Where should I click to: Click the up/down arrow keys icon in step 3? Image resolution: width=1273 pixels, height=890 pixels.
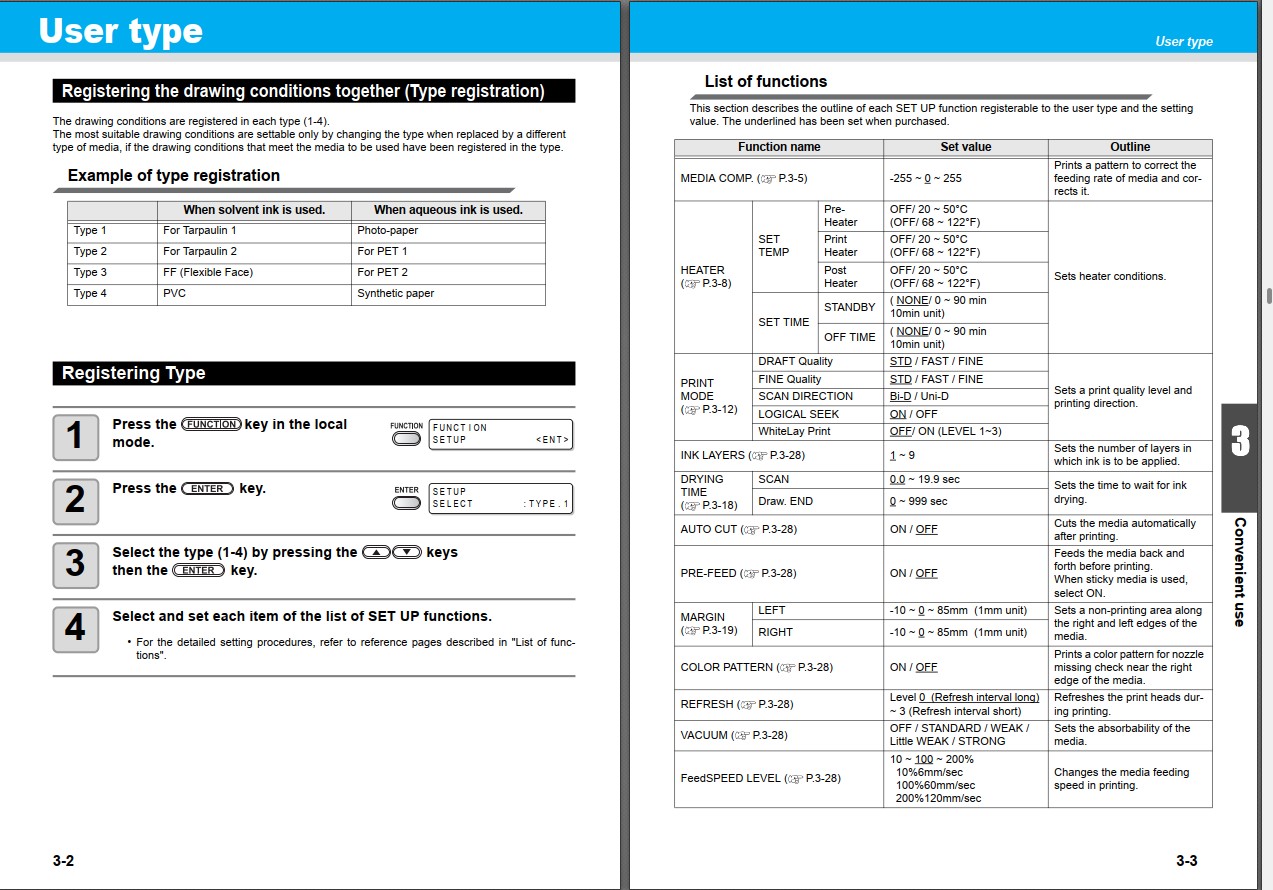coord(392,552)
